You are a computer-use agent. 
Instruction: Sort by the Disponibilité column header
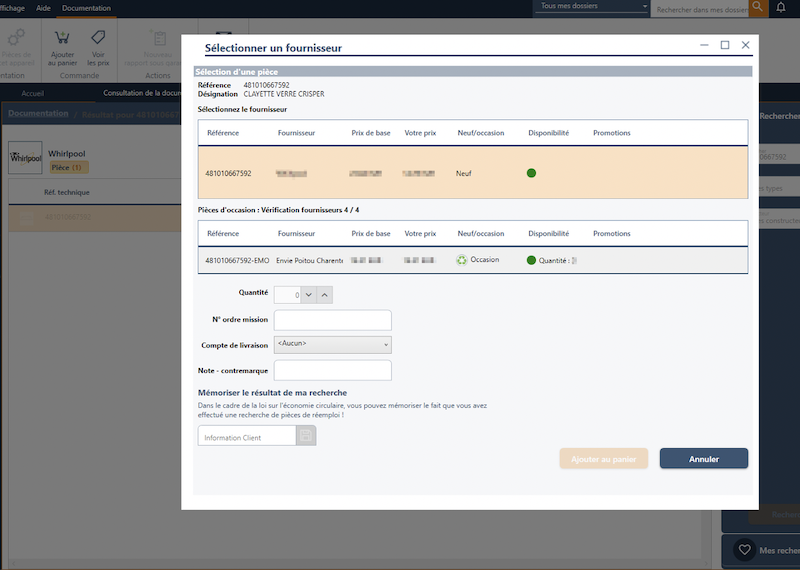coord(548,133)
